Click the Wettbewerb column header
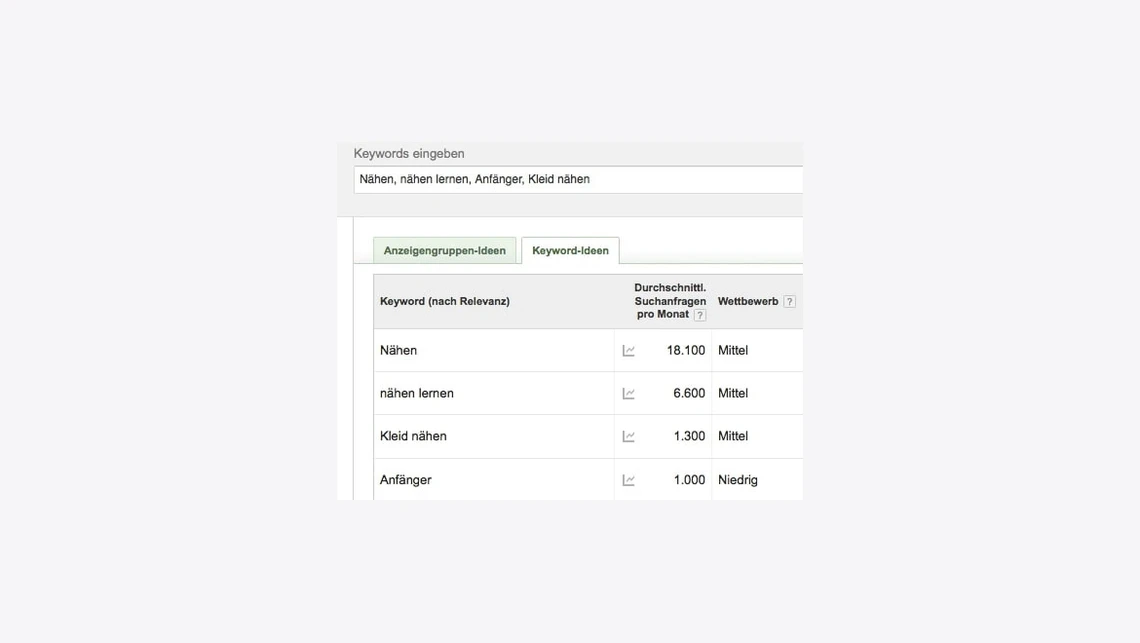This screenshot has height=643, width=1140. (x=747, y=301)
